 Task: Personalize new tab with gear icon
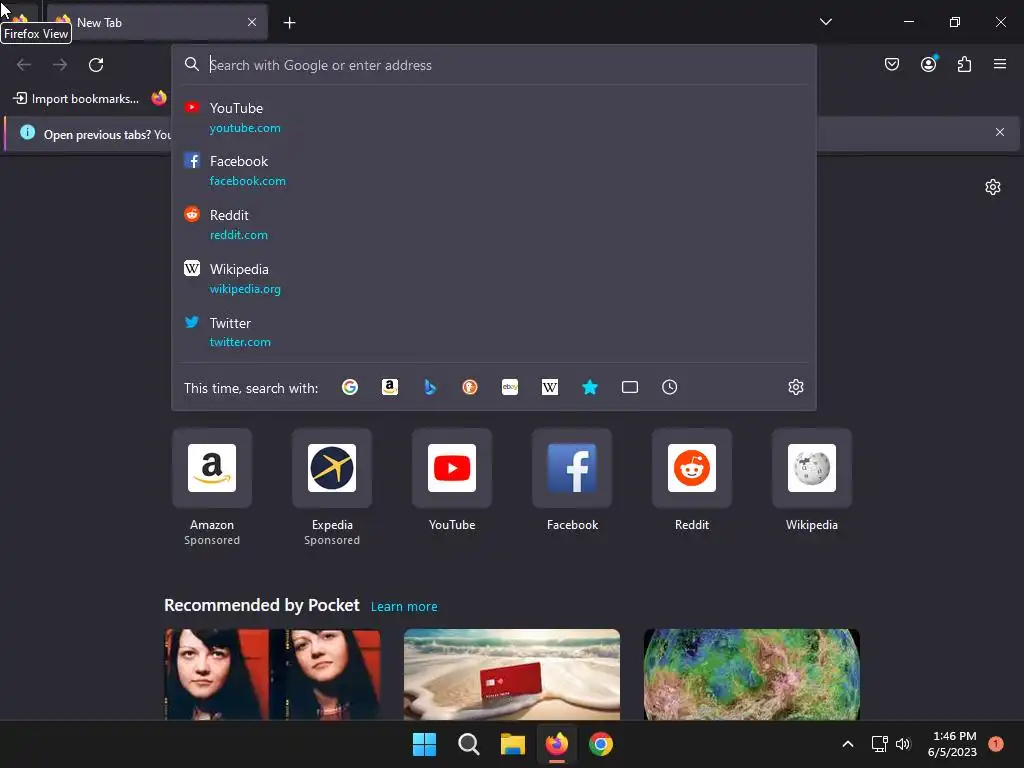[993, 187]
